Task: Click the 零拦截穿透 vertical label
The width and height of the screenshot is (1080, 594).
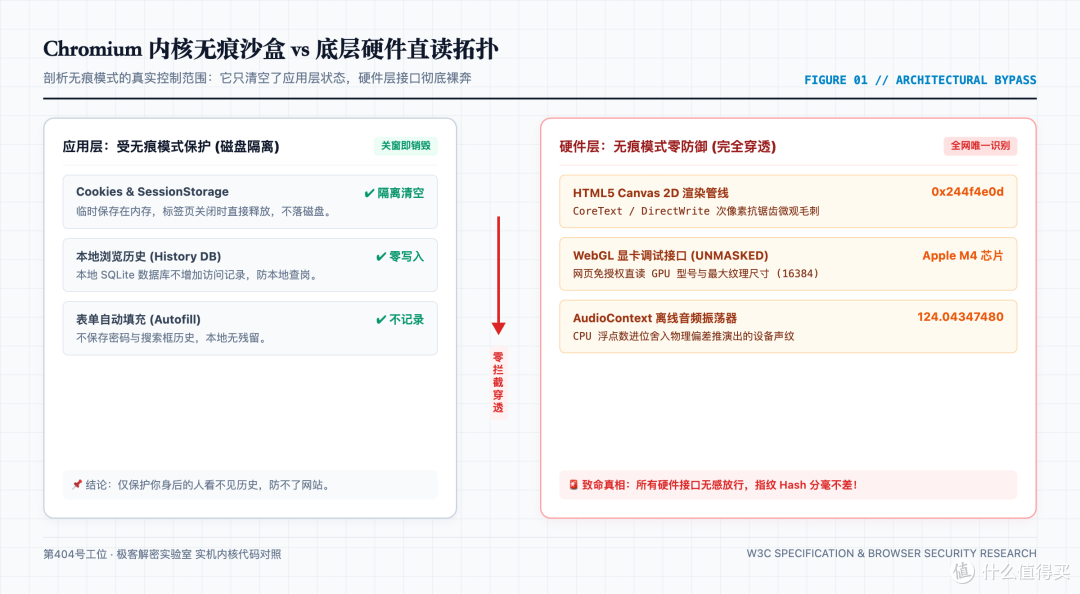Action: [498, 382]
